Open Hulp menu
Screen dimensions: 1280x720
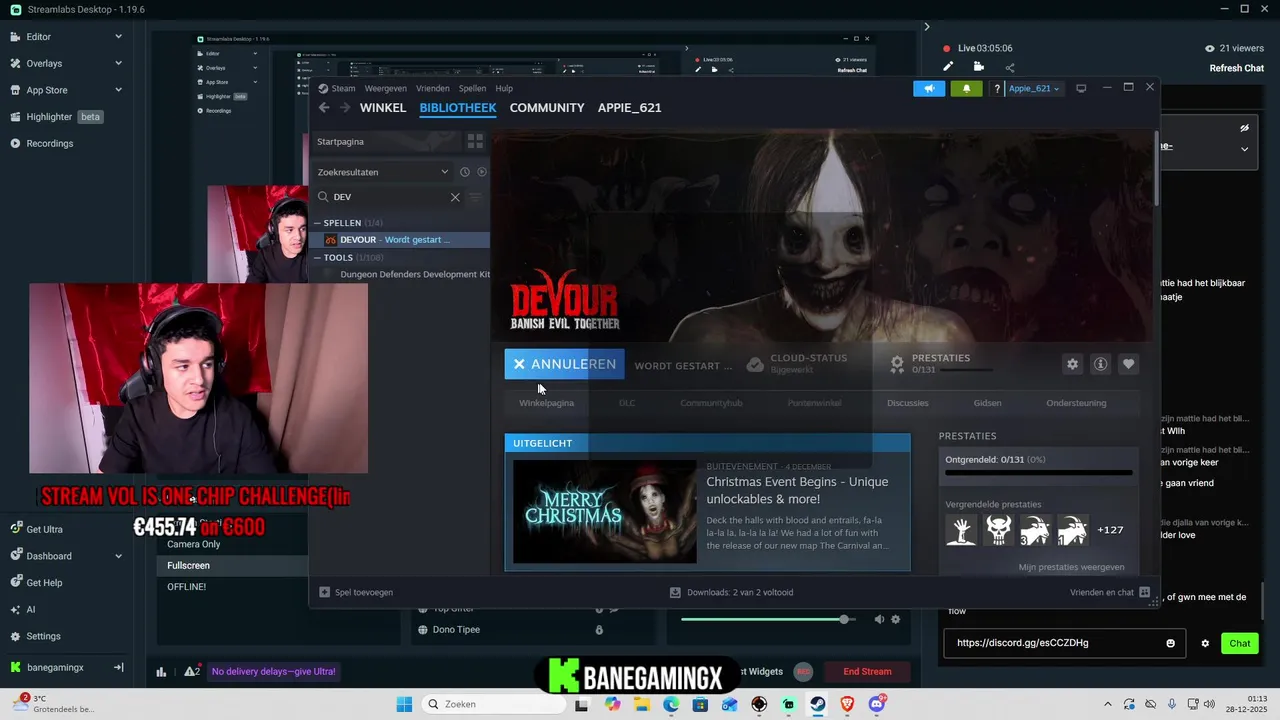coord(504,88)
